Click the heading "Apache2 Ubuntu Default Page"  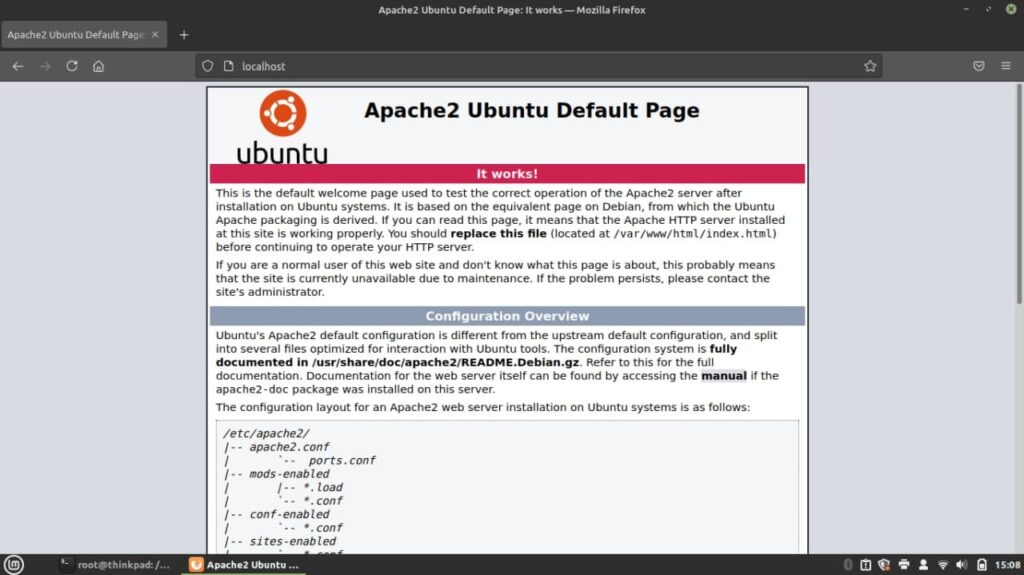[532, 110]
